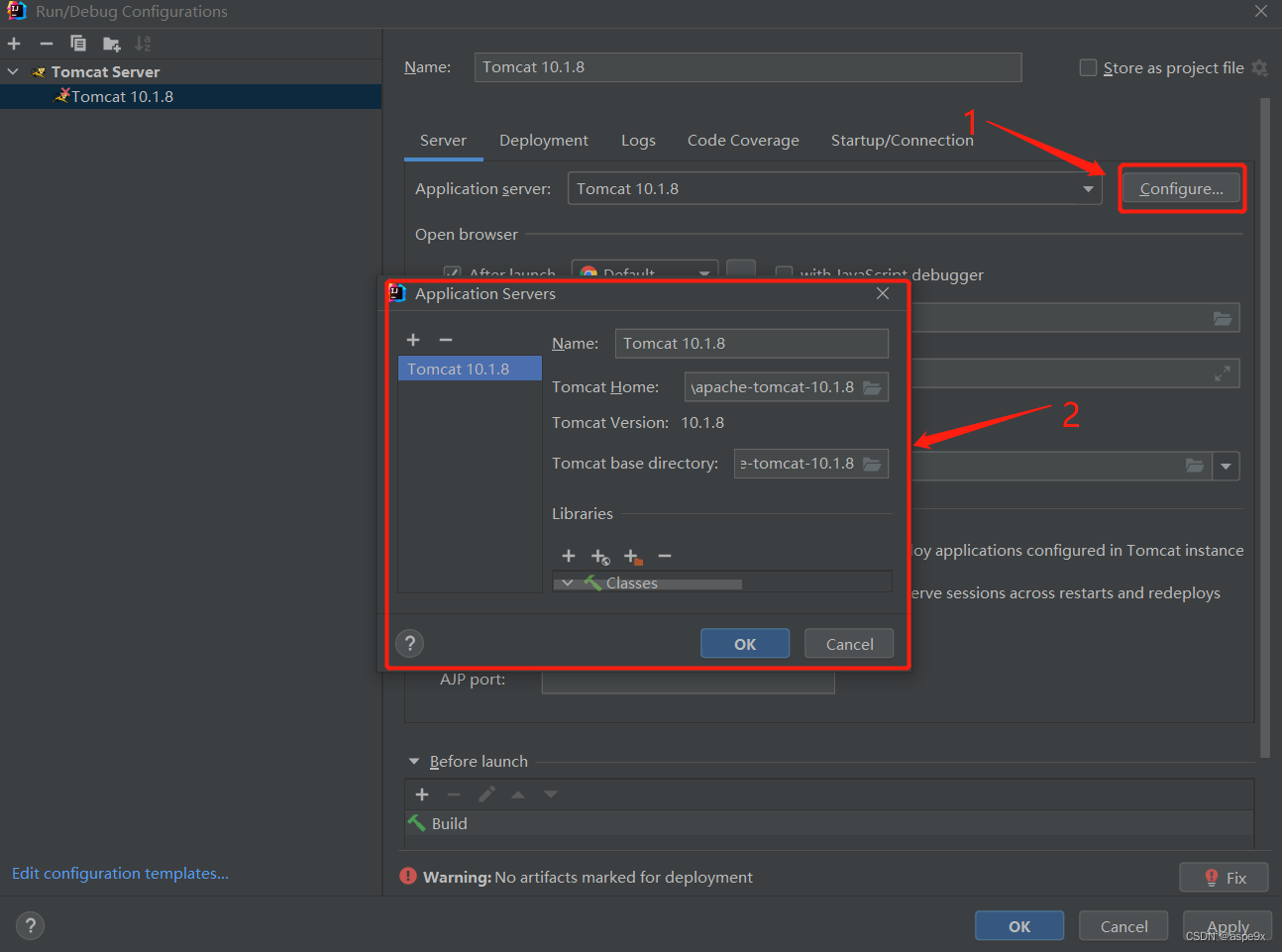Click the Fix button for warning
The width and height of the screenshot is (1282, 952).
pyautogui.click(x=1225, y=878)
